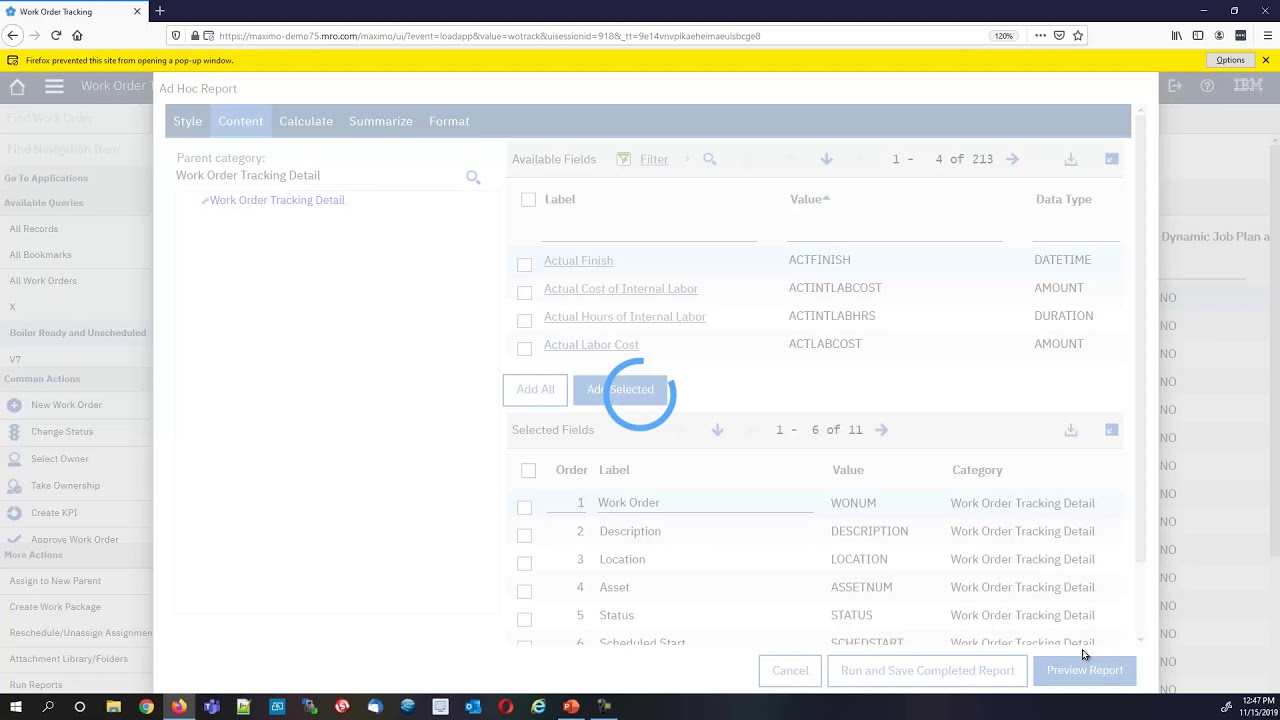Download the Available Fields table
This screenshot has width=1280, height=720.
[x=1071, y=159]
